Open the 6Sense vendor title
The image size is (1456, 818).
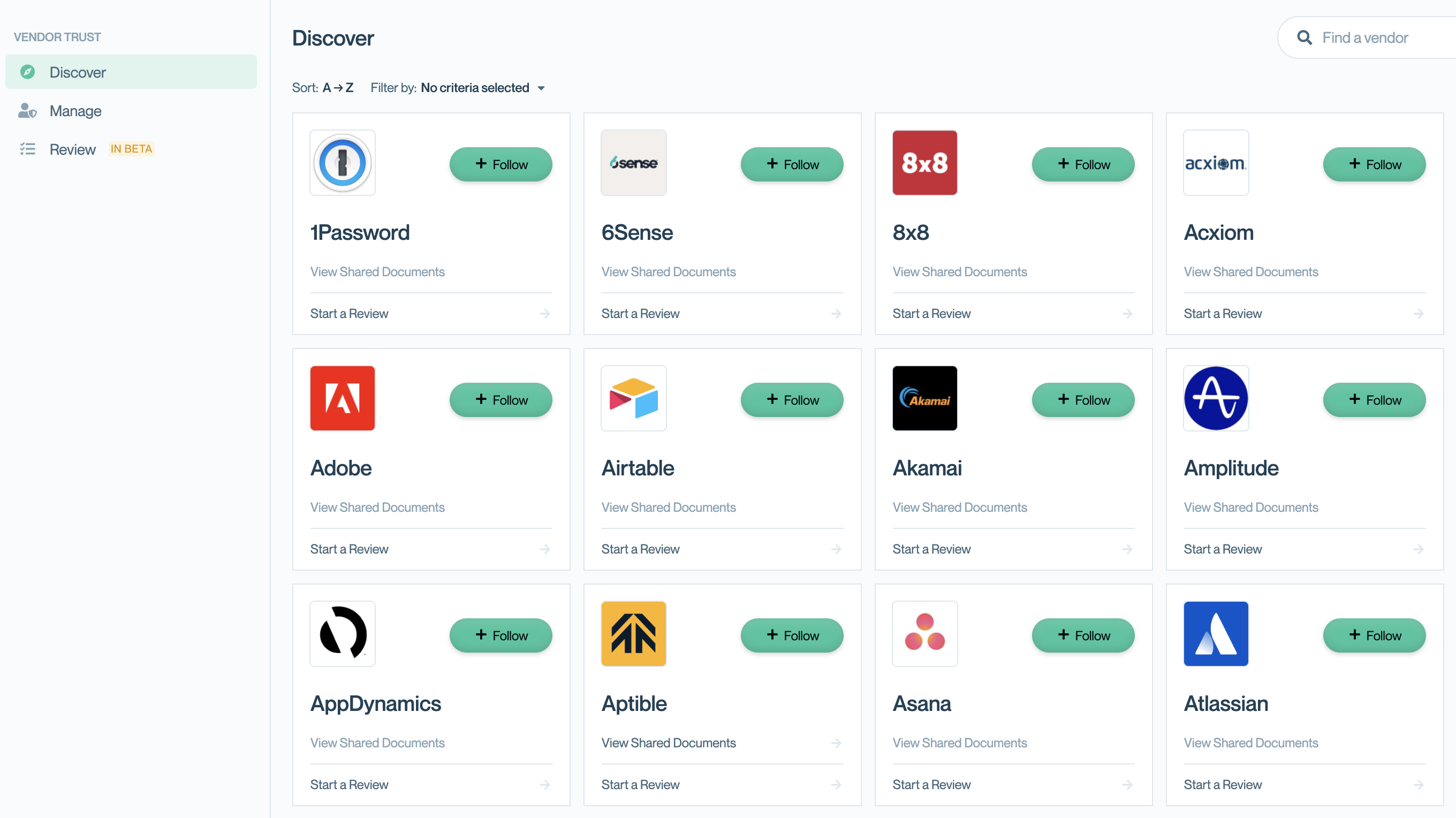(637, 233)
